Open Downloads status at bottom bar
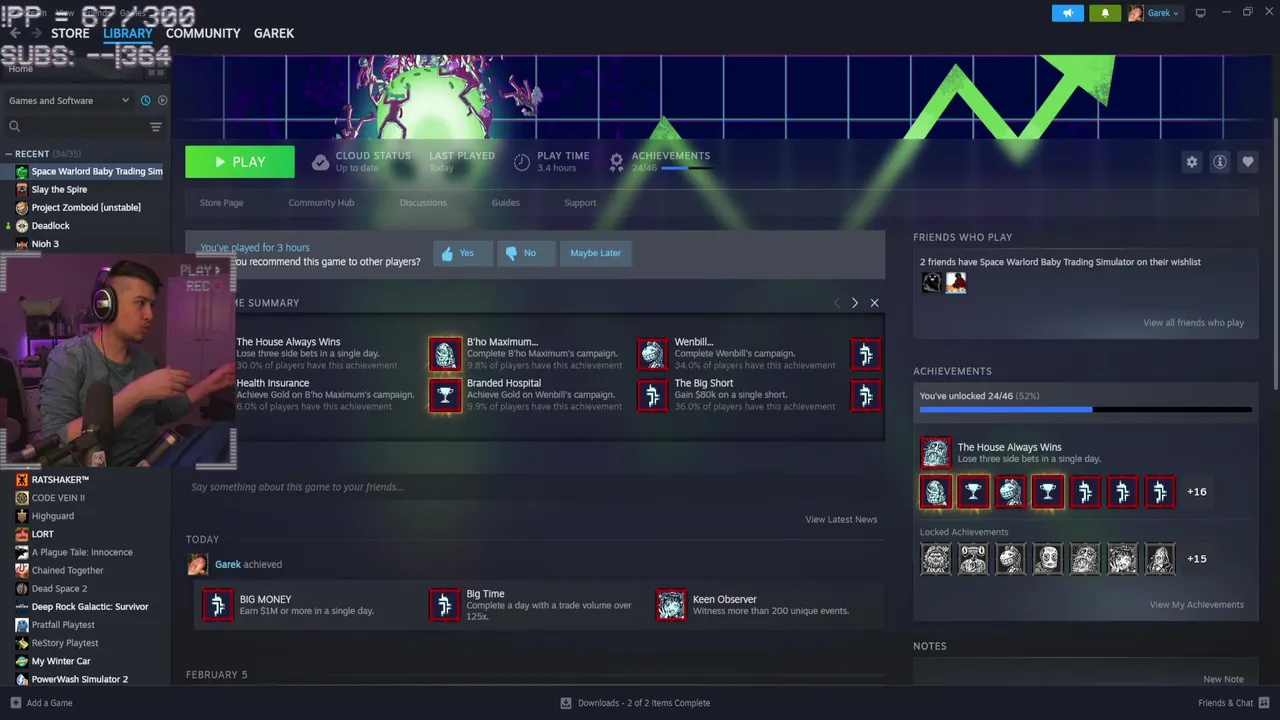 pos(635,703)
